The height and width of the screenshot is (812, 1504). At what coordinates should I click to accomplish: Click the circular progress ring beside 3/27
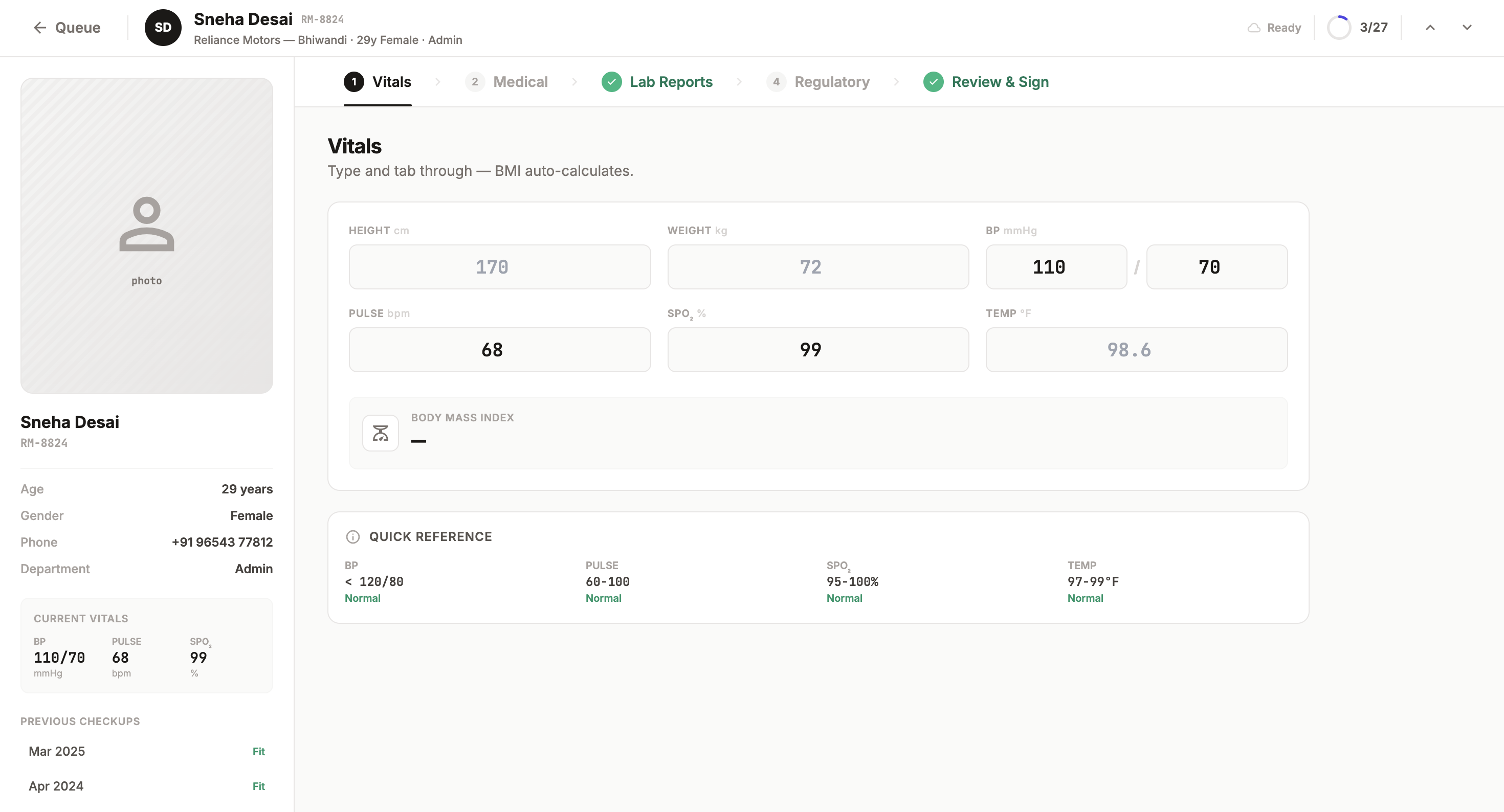1338,28
